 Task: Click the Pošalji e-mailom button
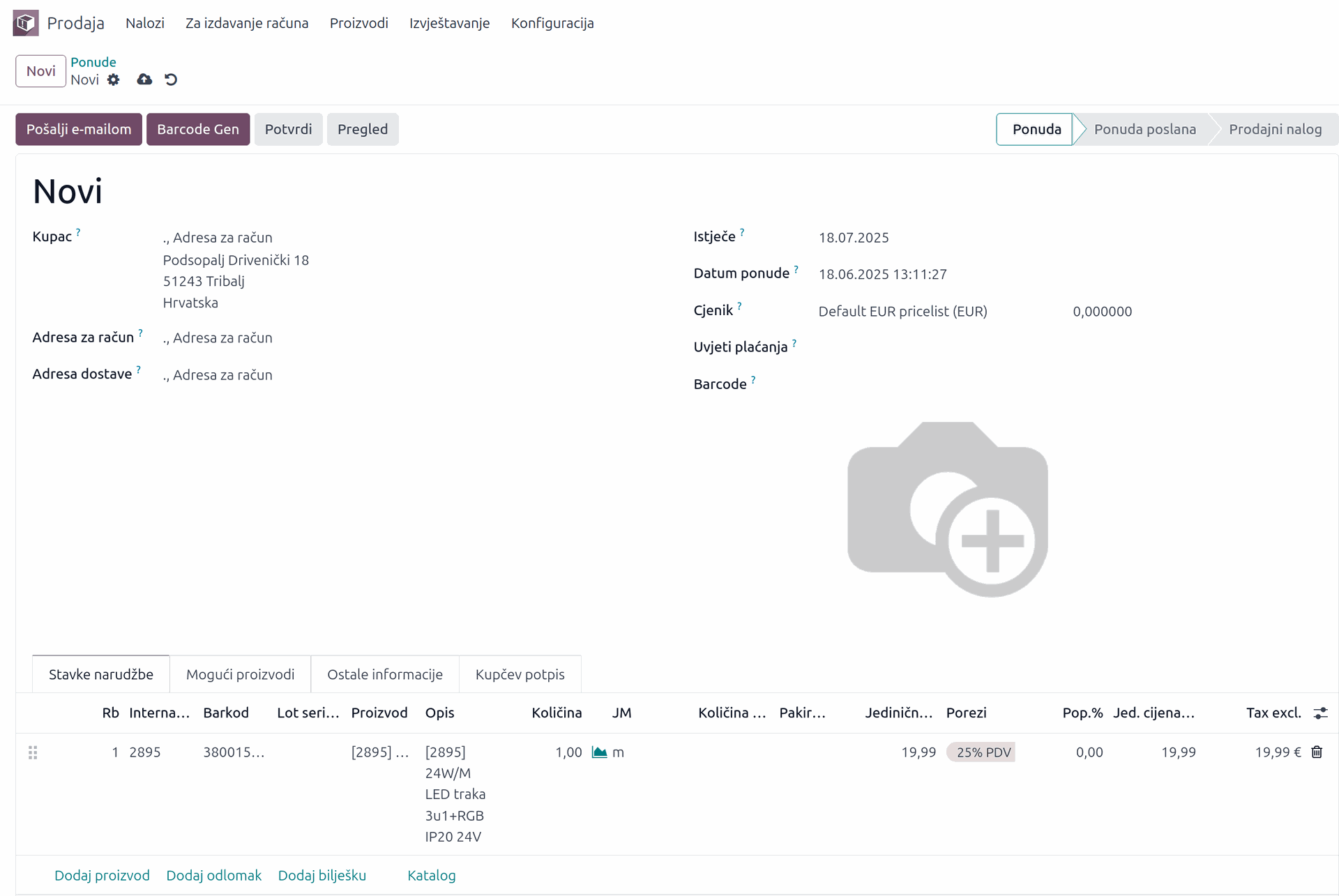pyautogui.click(x=79, y=129)
